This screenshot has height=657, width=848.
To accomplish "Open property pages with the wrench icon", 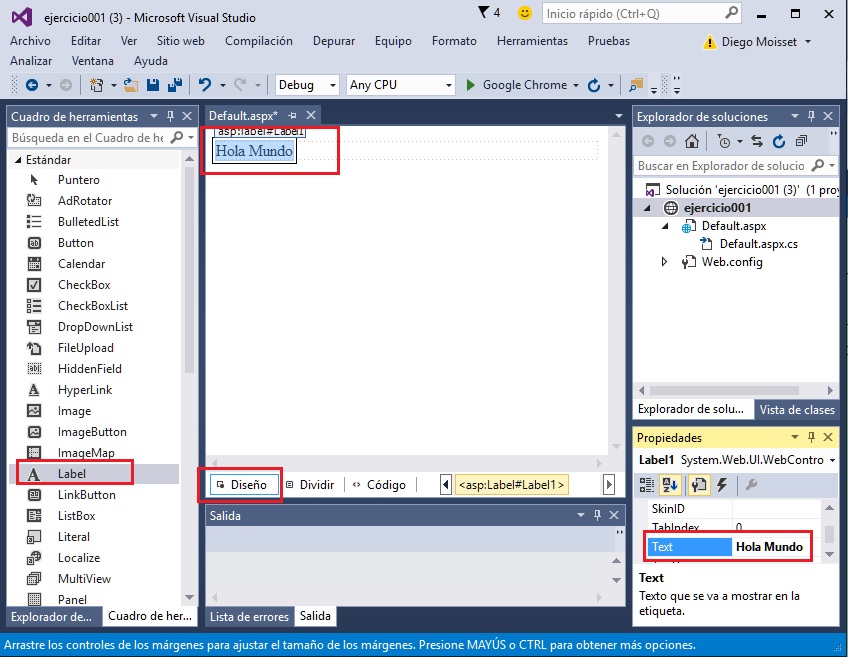I will coord(751,485).
